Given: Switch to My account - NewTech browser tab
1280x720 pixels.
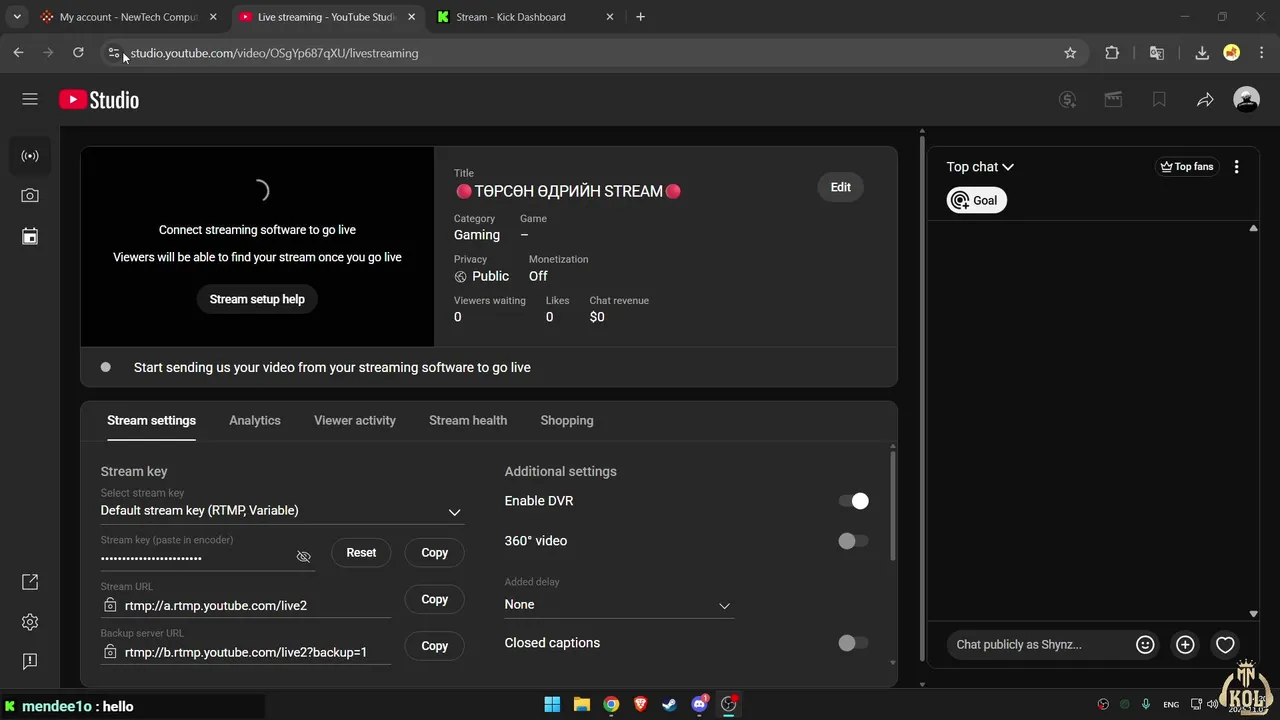Looking at the screenshot, I should point(127,17).
